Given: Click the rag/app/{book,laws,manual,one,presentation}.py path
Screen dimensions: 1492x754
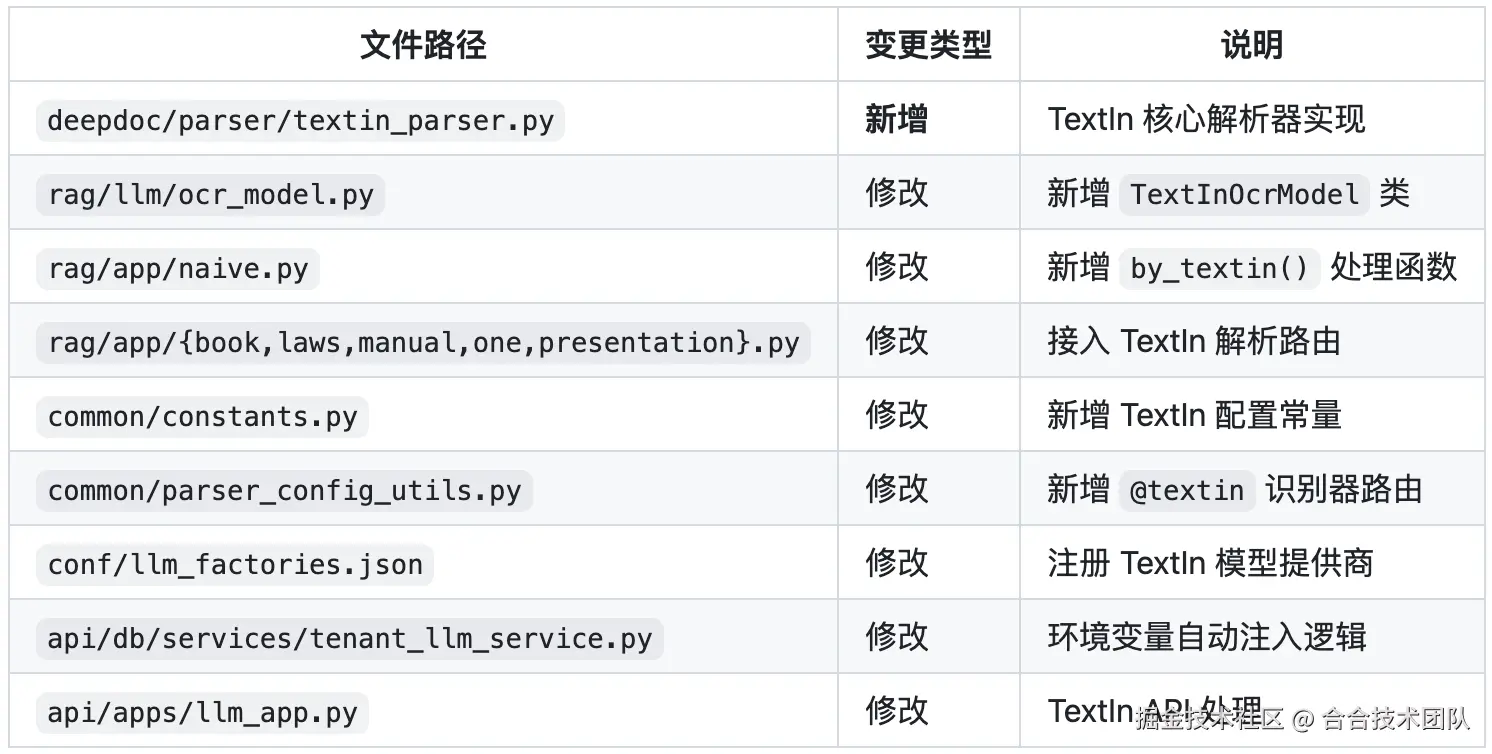Looking at the screenshot, I should tap(423, 342).
